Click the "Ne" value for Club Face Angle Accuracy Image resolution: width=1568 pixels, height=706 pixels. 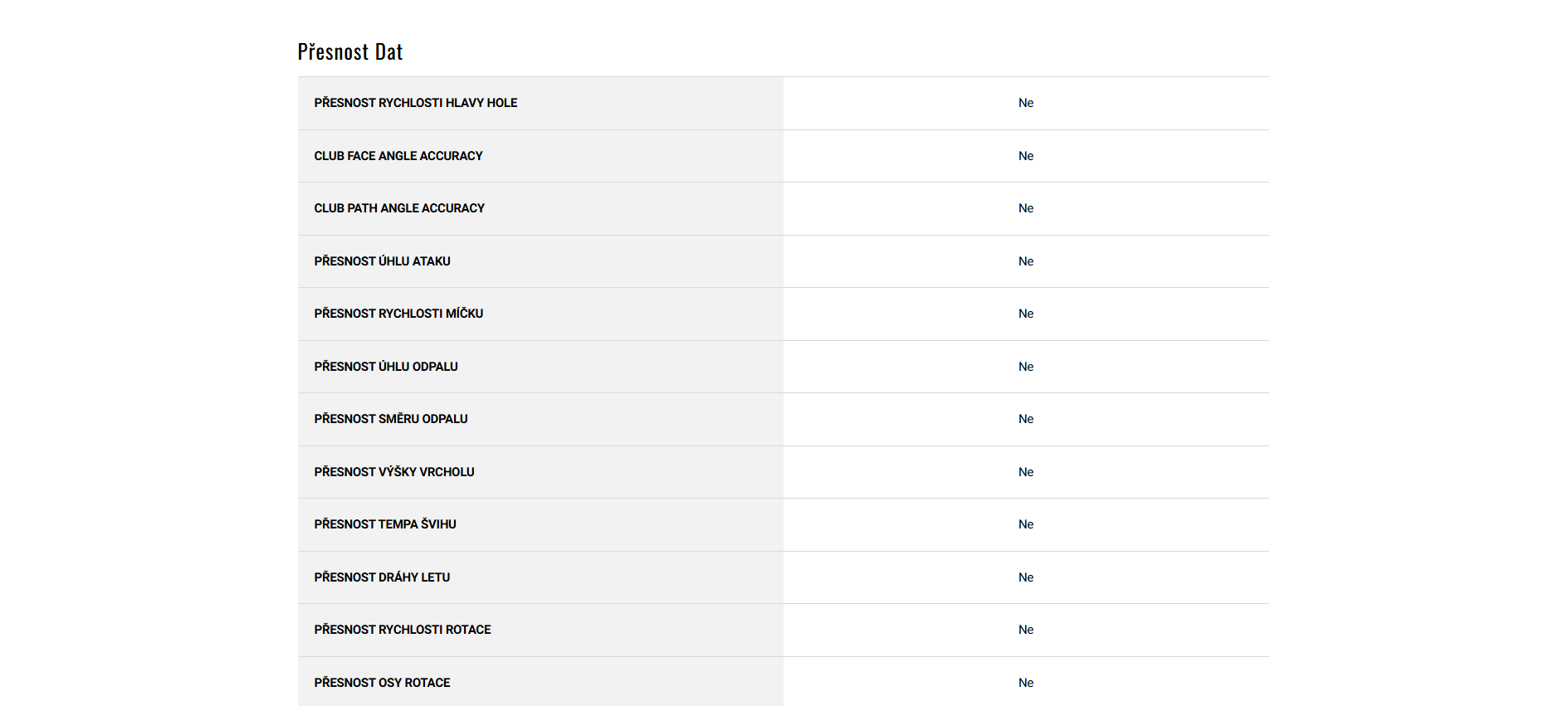(1026, 156)
